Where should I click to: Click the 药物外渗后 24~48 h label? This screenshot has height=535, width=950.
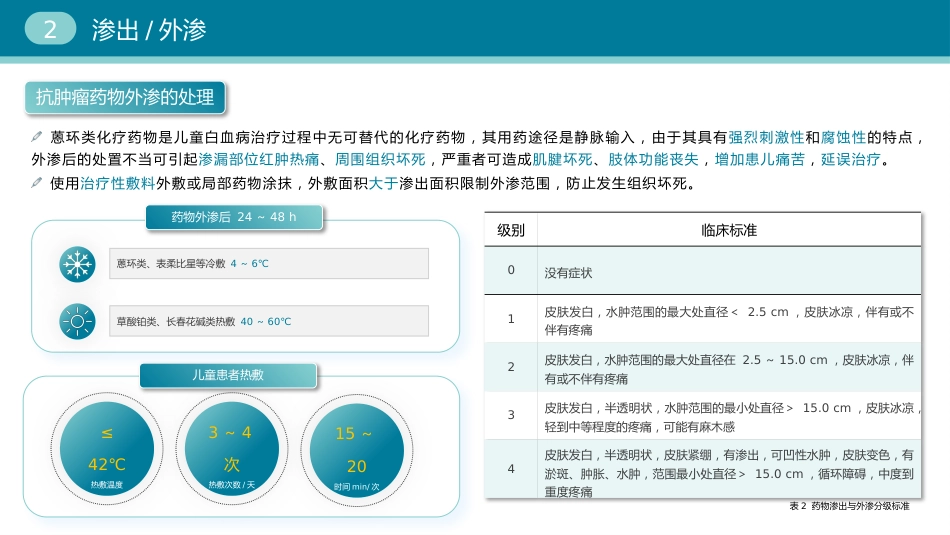234,217
